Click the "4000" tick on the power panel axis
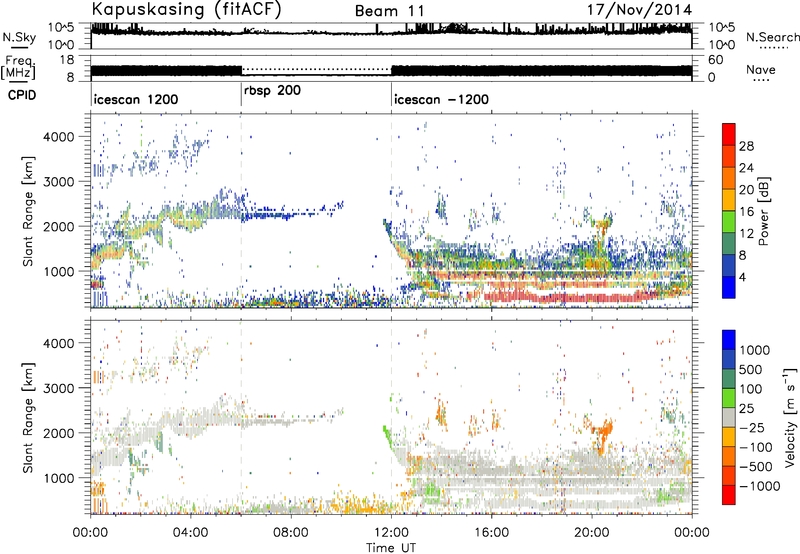The width and height of the screenshot is (800, 554). click(59, 137)
